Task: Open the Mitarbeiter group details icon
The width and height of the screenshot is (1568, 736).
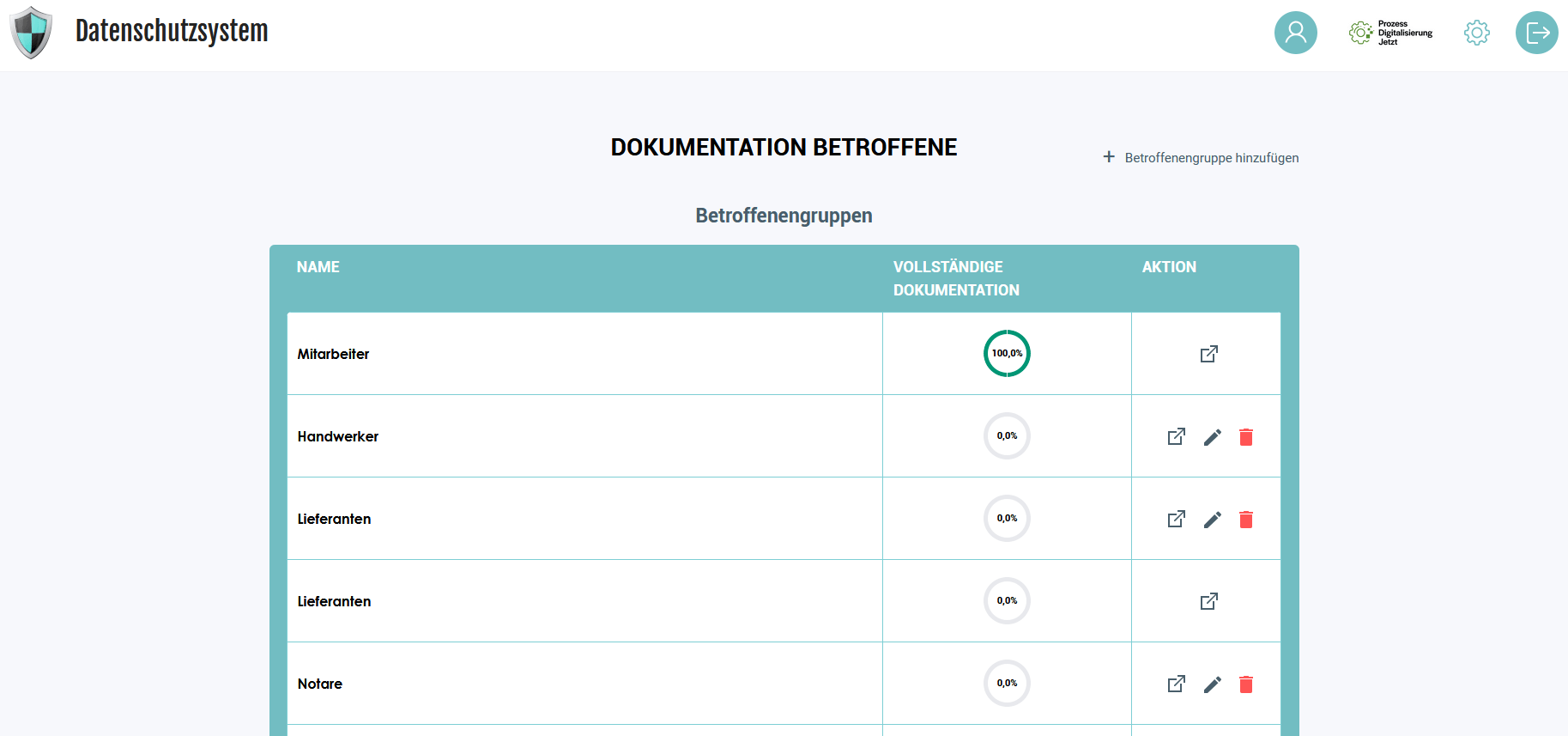Action: pos(1208,354)
